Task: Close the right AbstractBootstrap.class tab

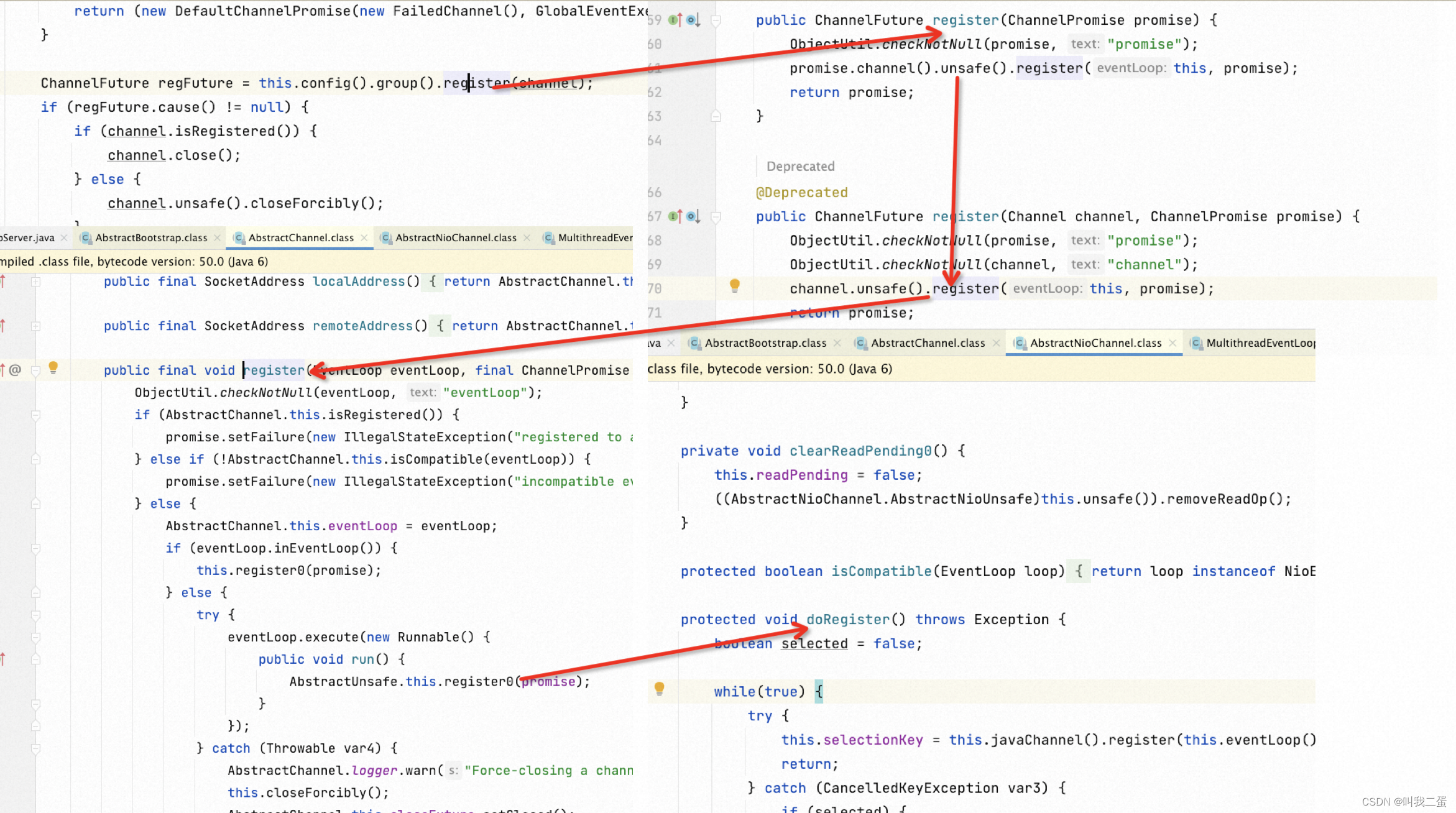Action: 837,343
